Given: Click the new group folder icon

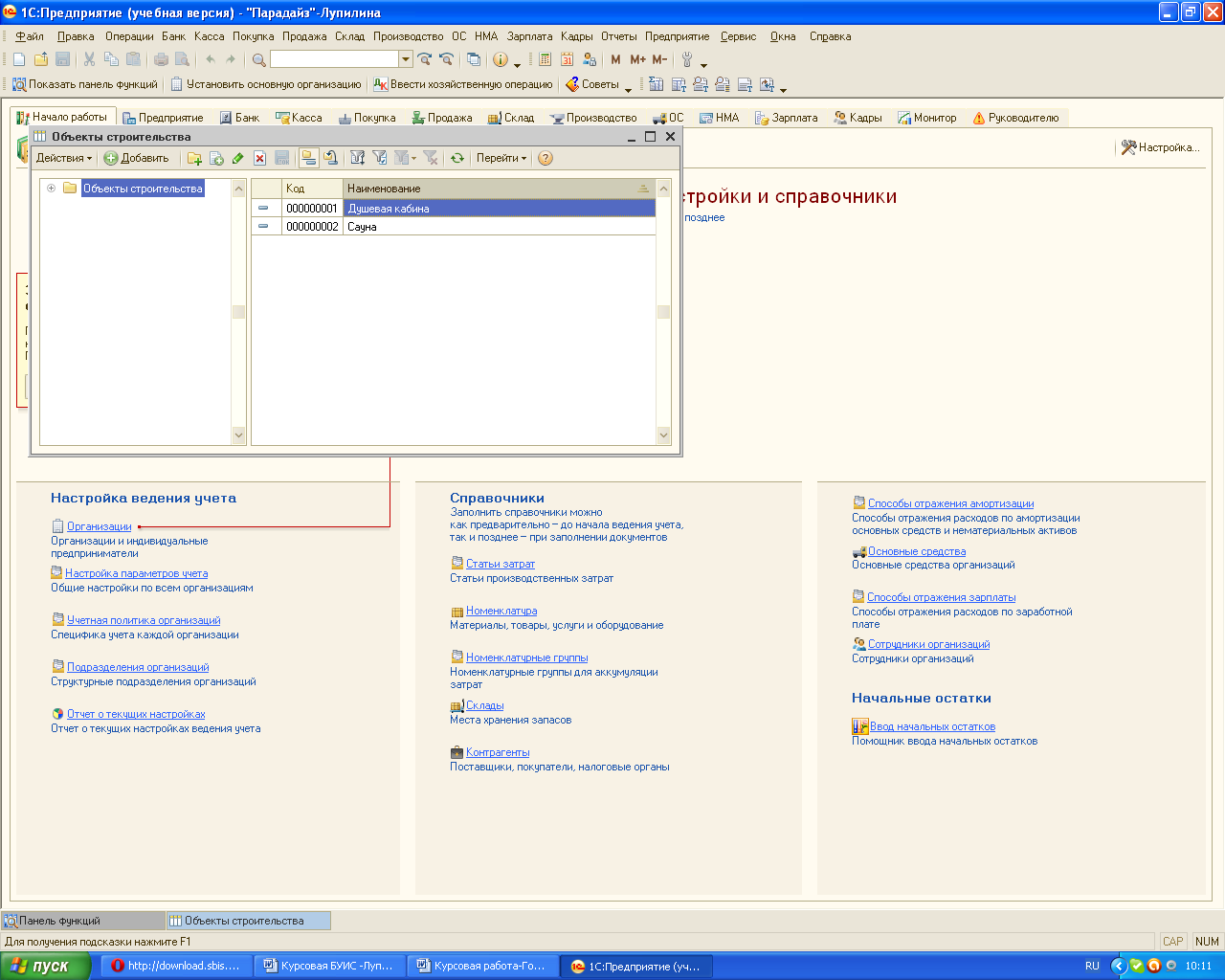Looking at the screenshot, I should pos(194,159).
